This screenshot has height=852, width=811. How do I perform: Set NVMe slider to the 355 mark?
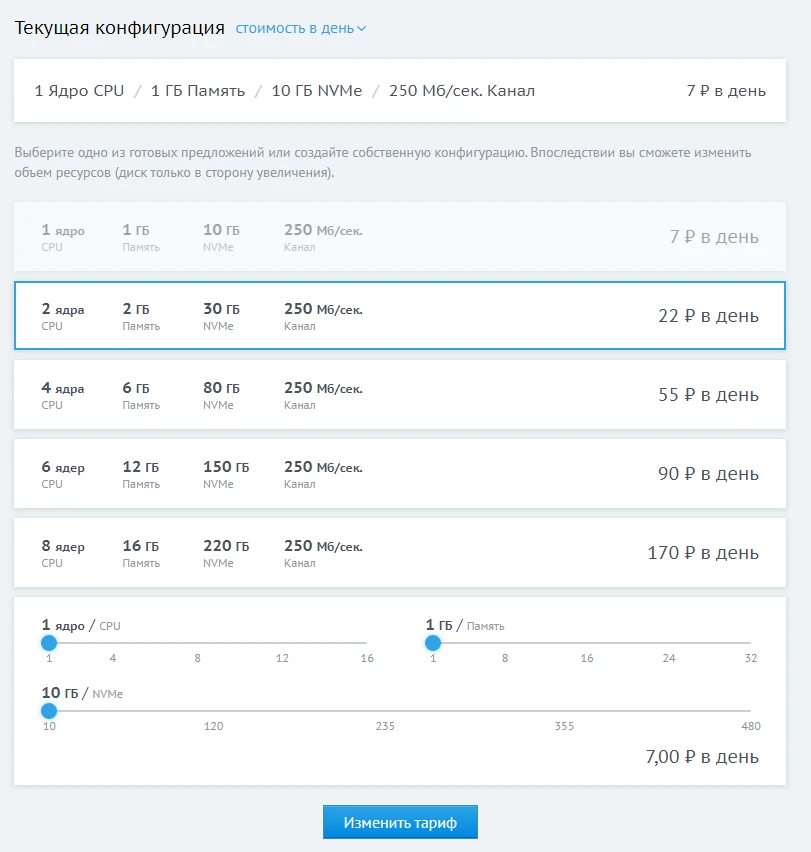point(564,711)
